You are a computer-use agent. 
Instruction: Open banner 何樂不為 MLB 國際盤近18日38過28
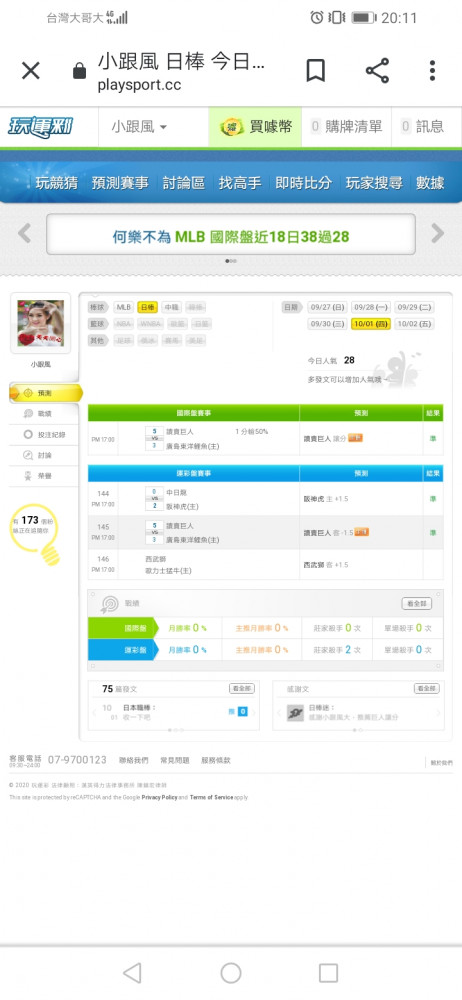coord(231,235)
